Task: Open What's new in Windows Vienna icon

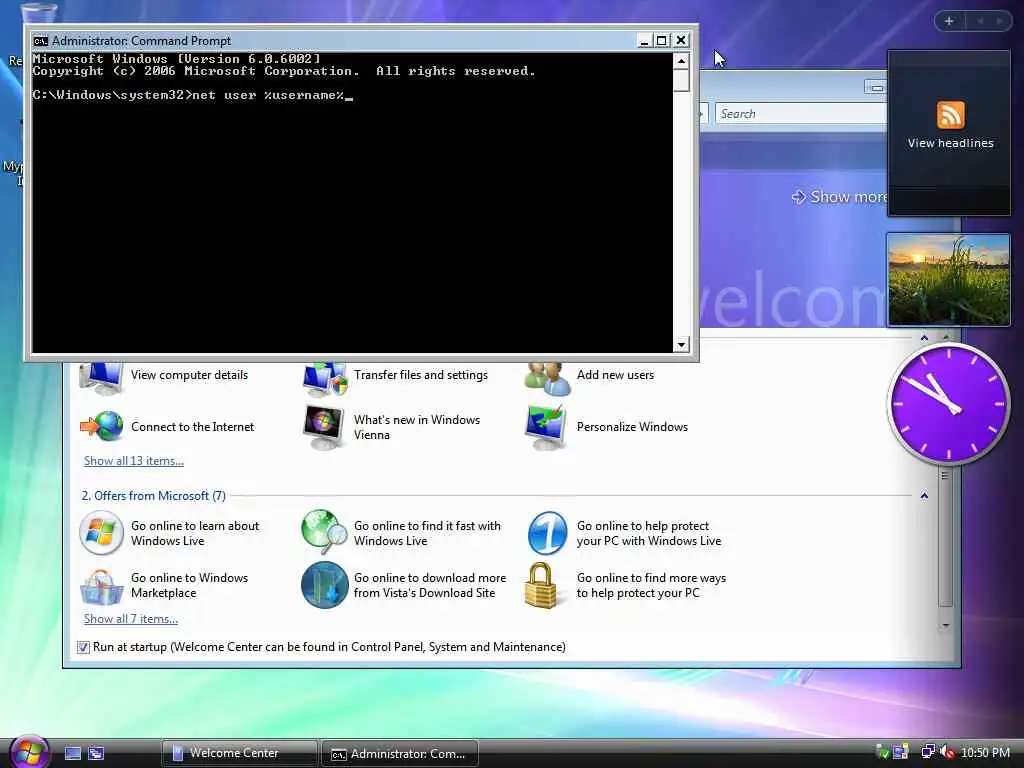Action: point(324,427)
